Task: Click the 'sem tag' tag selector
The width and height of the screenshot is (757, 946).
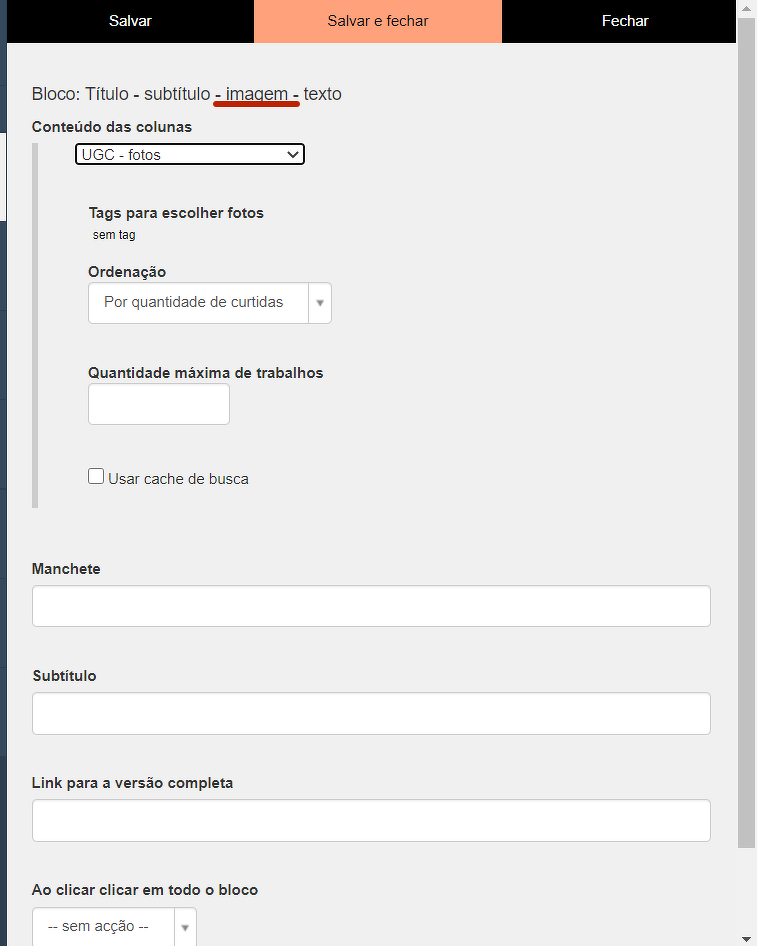Action: coord(114,235)
